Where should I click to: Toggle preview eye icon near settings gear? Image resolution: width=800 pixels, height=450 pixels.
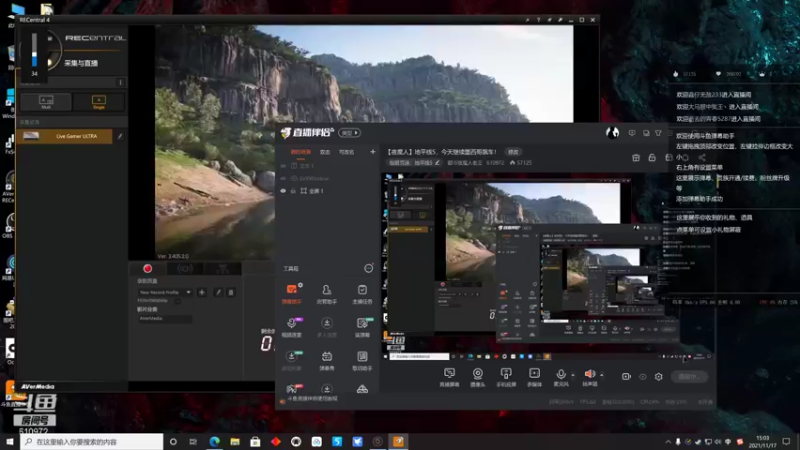click(x=642, y=377)
